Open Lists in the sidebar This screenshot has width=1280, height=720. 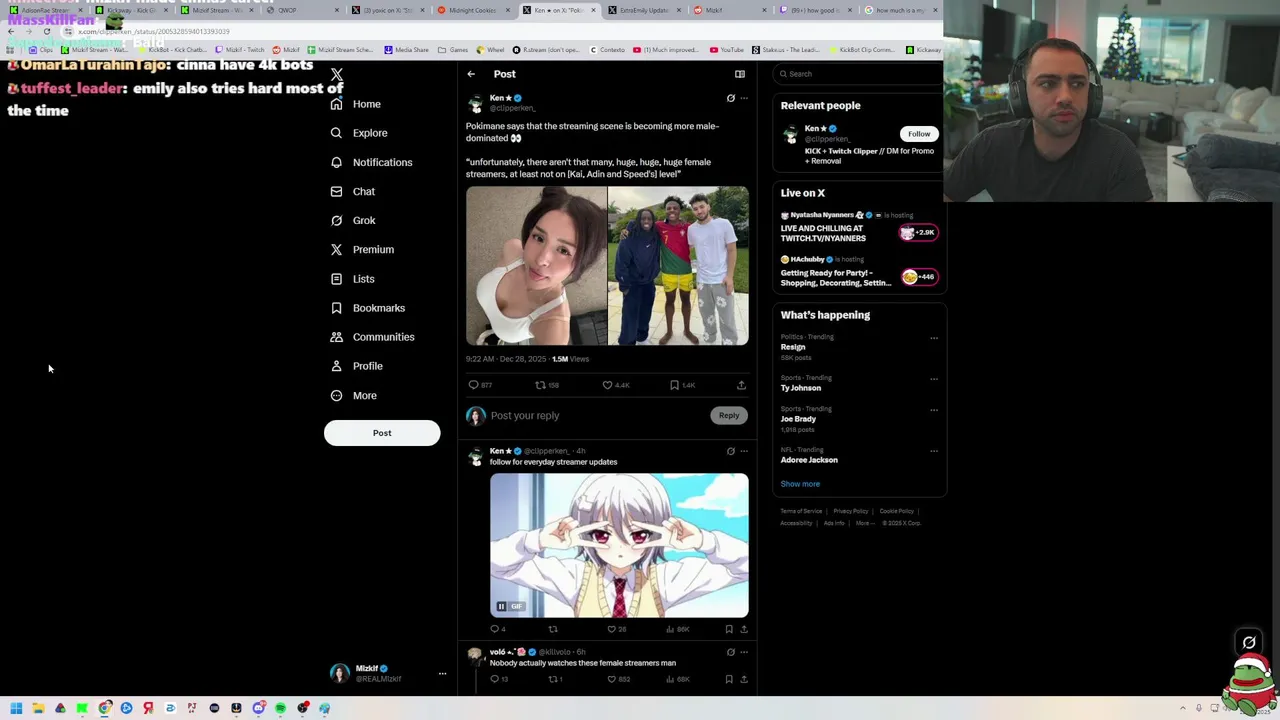click(352, 279)
